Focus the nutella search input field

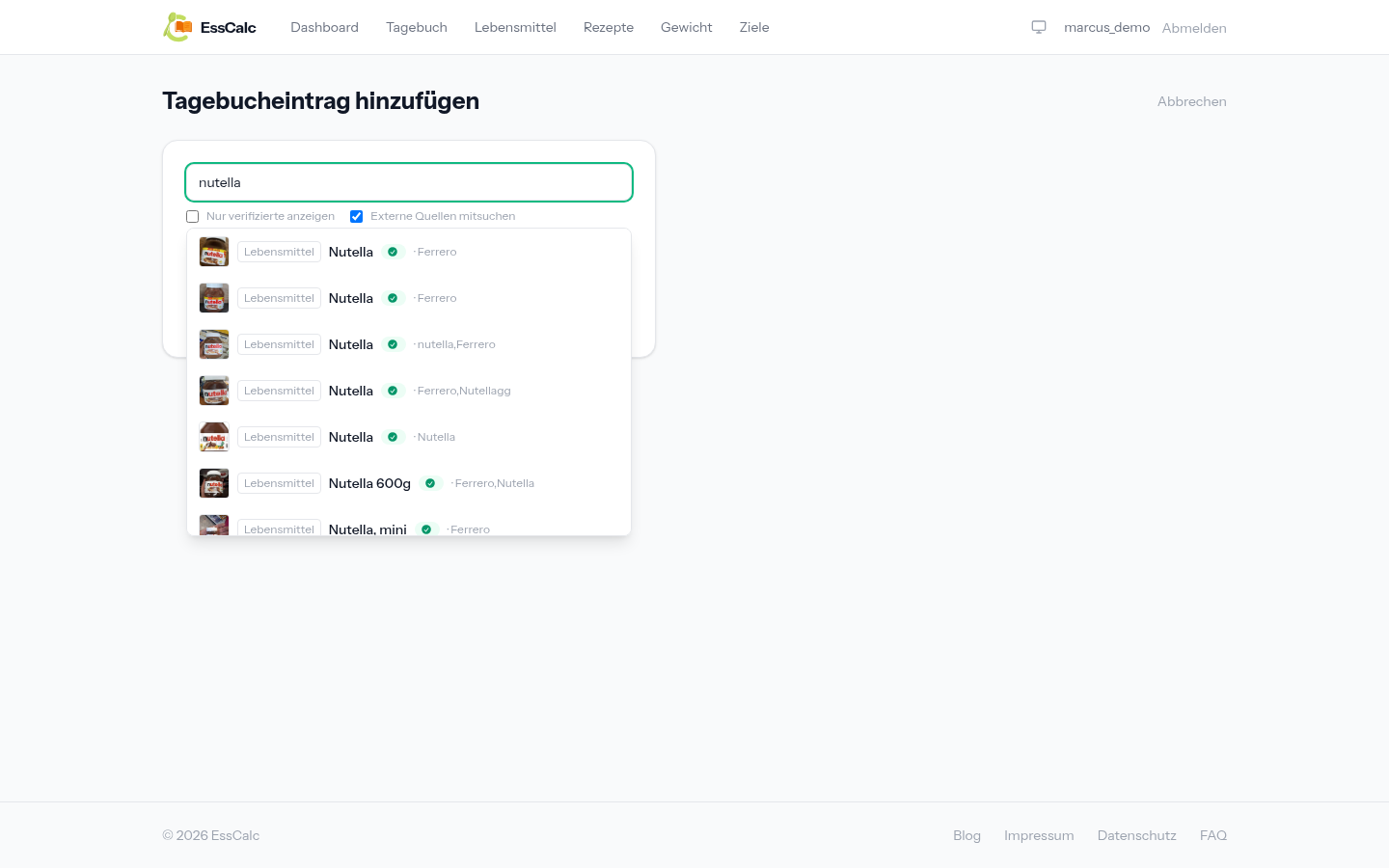point(409,182)
